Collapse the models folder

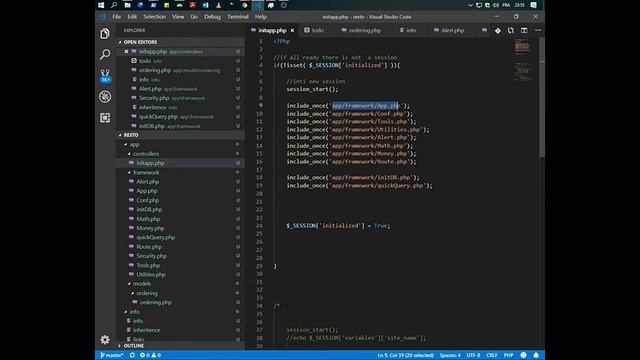pyautogui.click(x=142, y=284)
